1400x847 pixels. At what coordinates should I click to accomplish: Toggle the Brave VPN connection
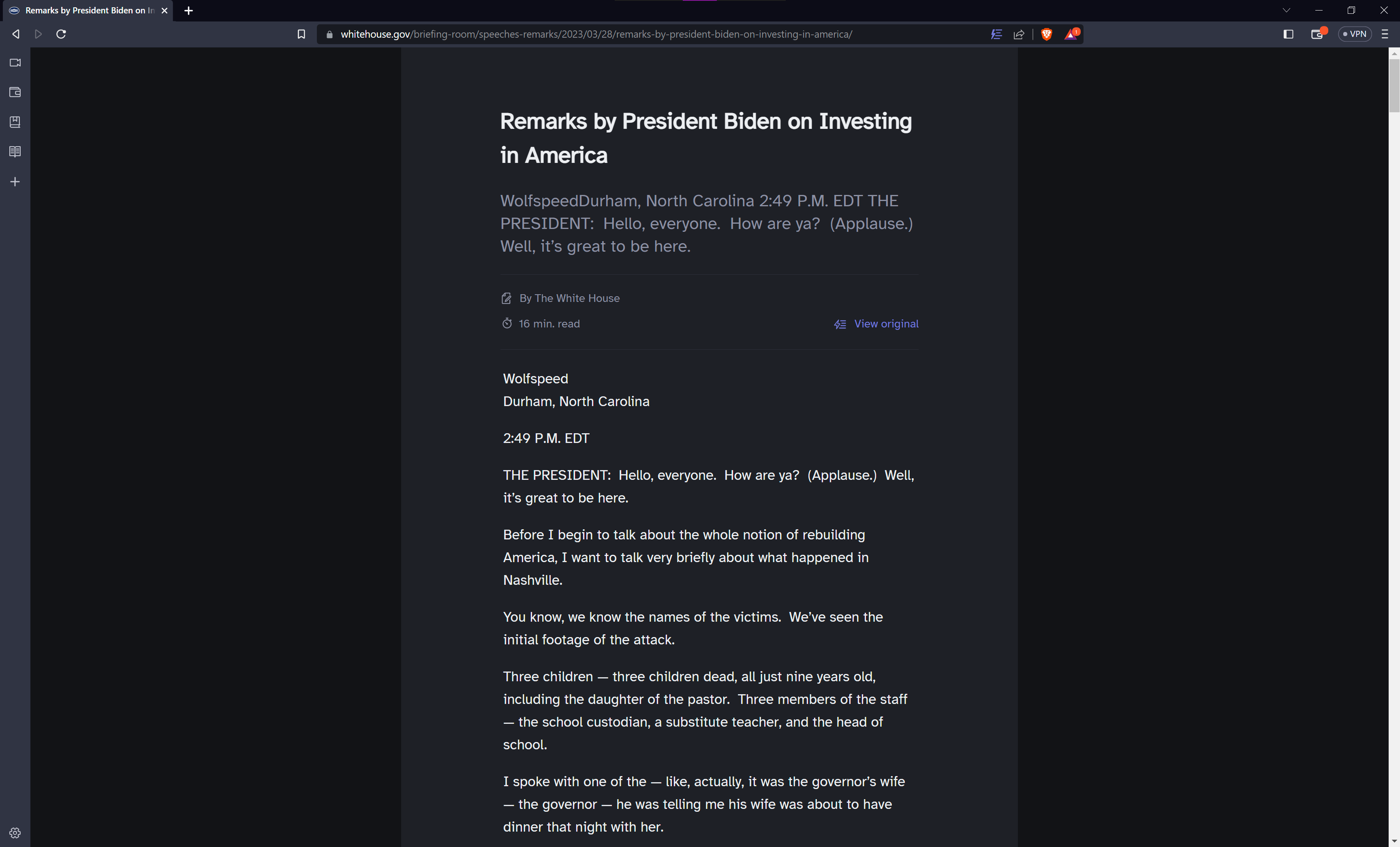pyautogui.click(x=1355, y=34)
